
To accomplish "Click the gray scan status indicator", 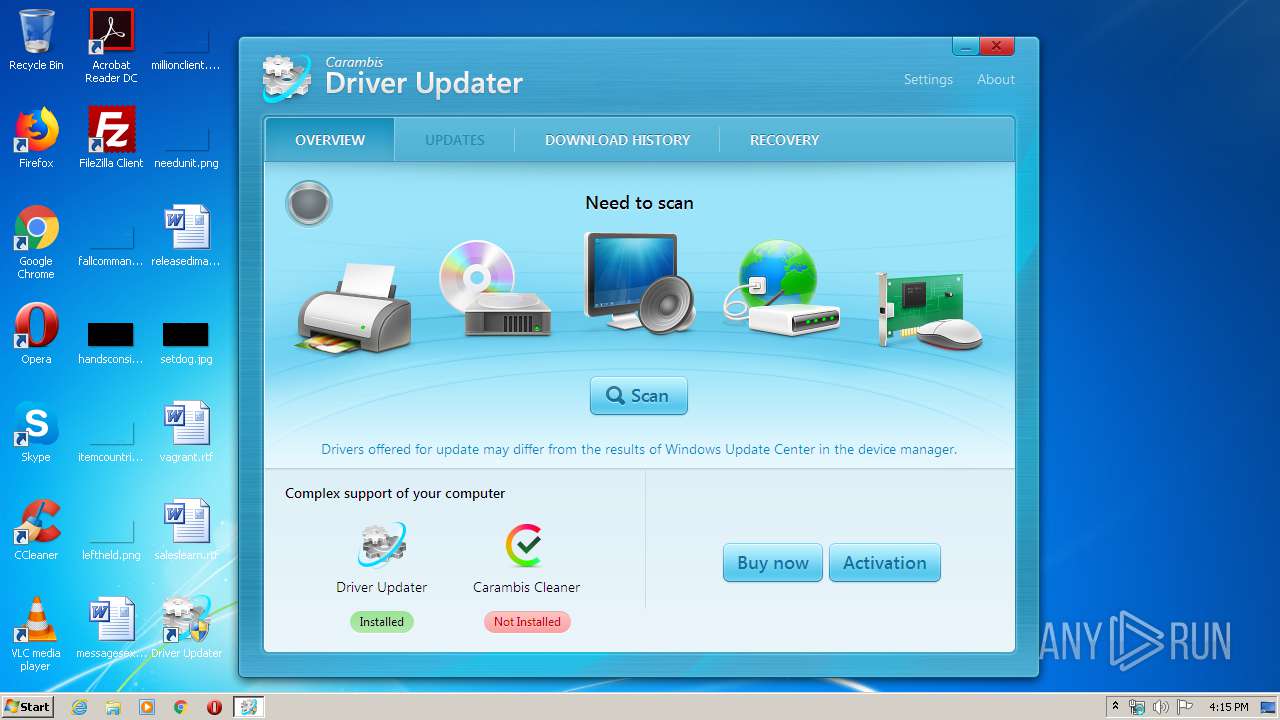I will click(x=309, y=203).
